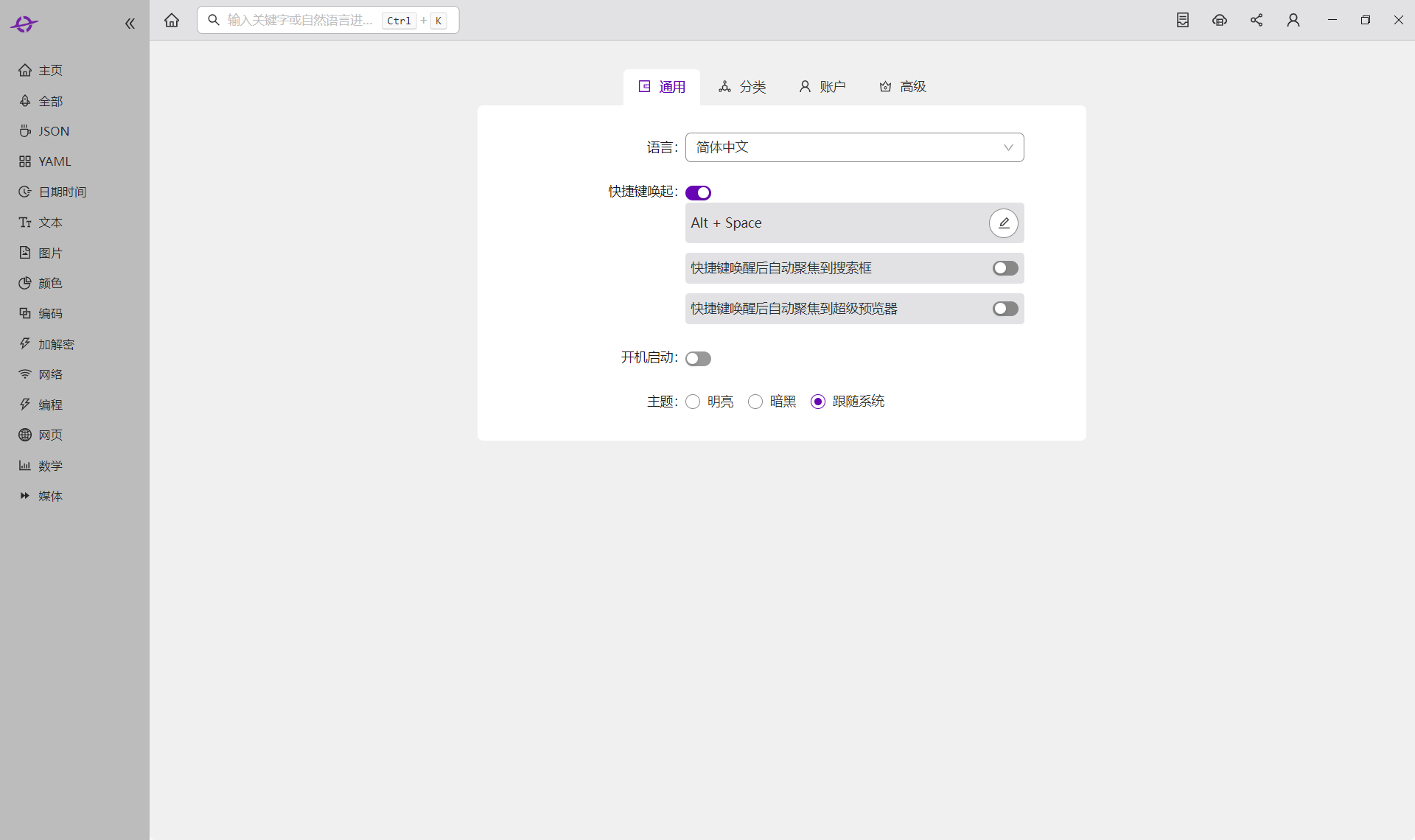Switch to the 分类 tab
Image resolution: width=1415 pixels, height=840 pixels.
click(742, 87)
